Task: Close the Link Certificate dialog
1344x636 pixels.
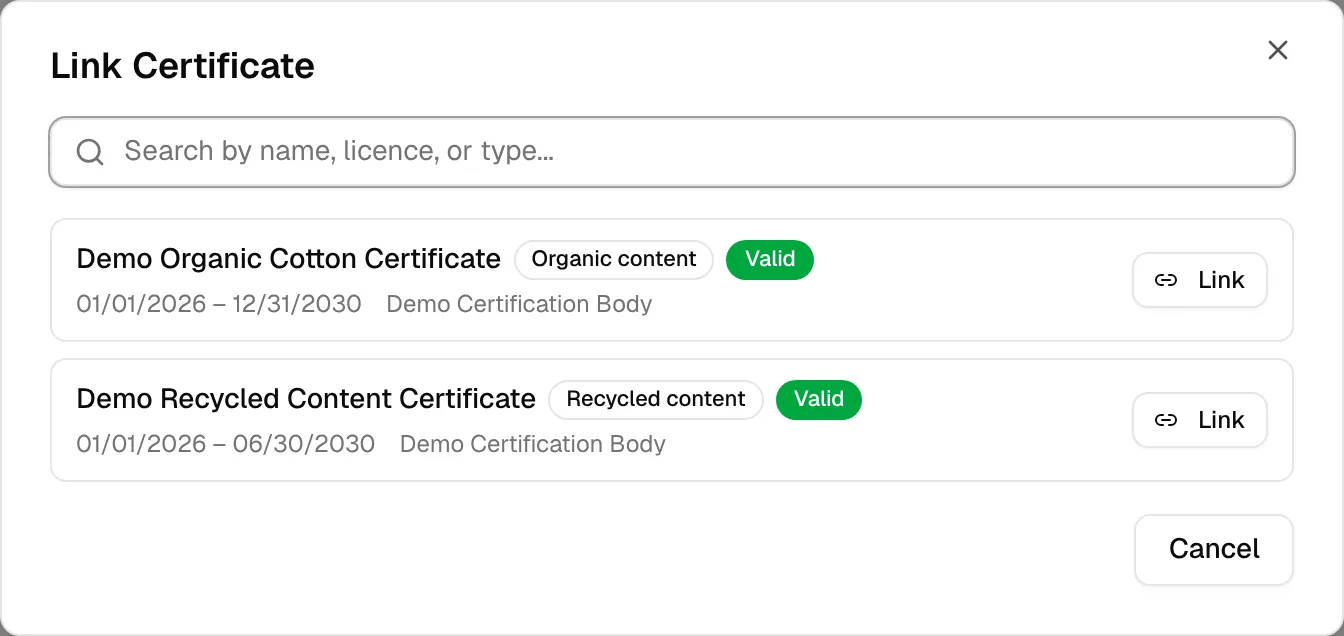Action: coord(1277,50)
